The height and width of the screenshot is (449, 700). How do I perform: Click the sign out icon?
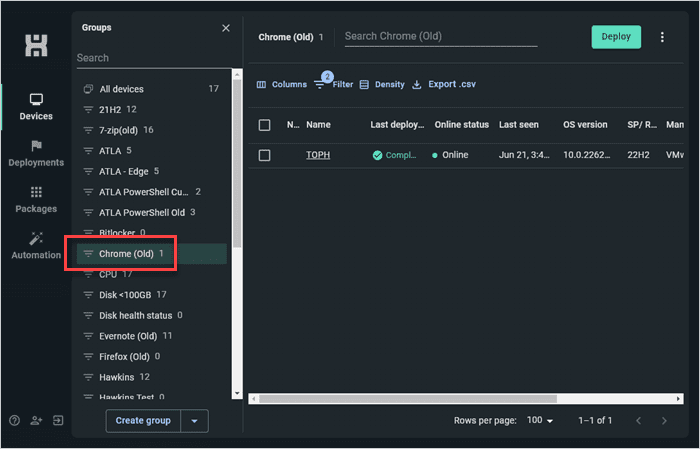pos(58,420)
